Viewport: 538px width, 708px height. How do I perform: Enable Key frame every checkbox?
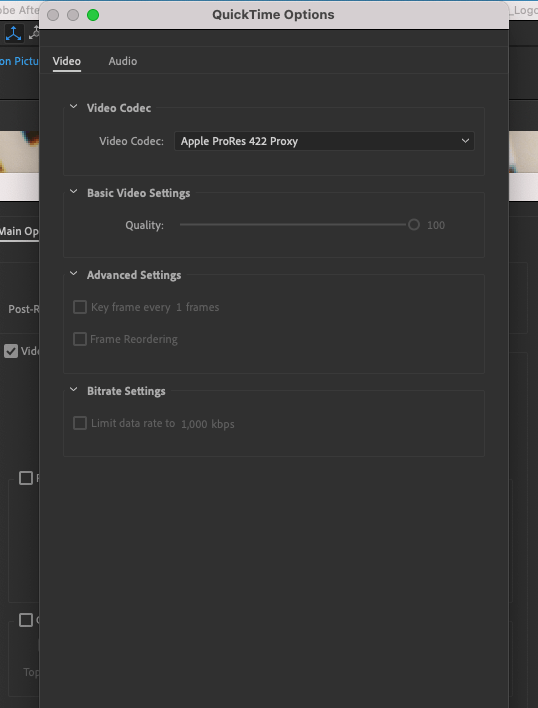click(x=80, y=307)
